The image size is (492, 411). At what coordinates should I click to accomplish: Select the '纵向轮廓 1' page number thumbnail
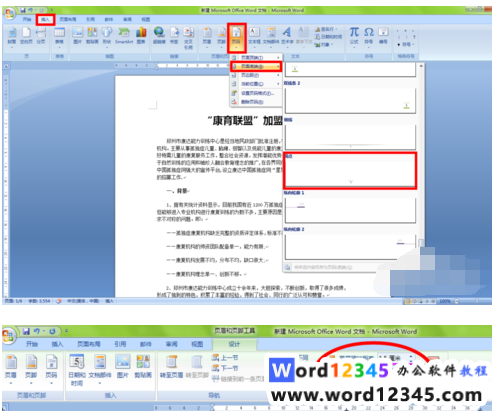[350, 210]
